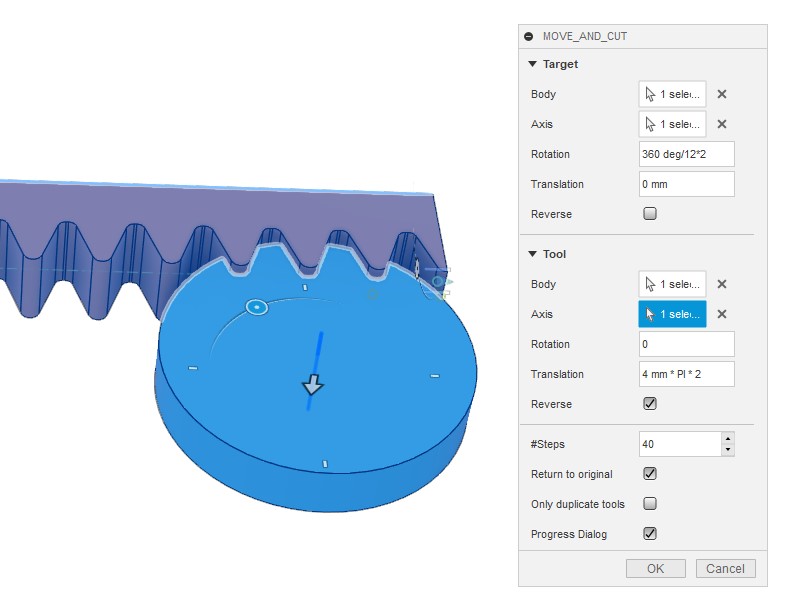Clear the Tool Axis selection X icon
Image resolution: width=791 pixels, height=609 pixels.
tap(722, 314)
